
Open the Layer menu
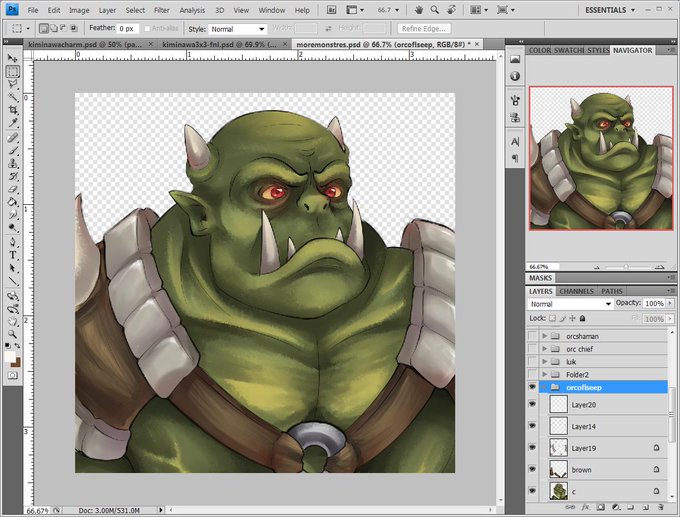tap(107, 10)
